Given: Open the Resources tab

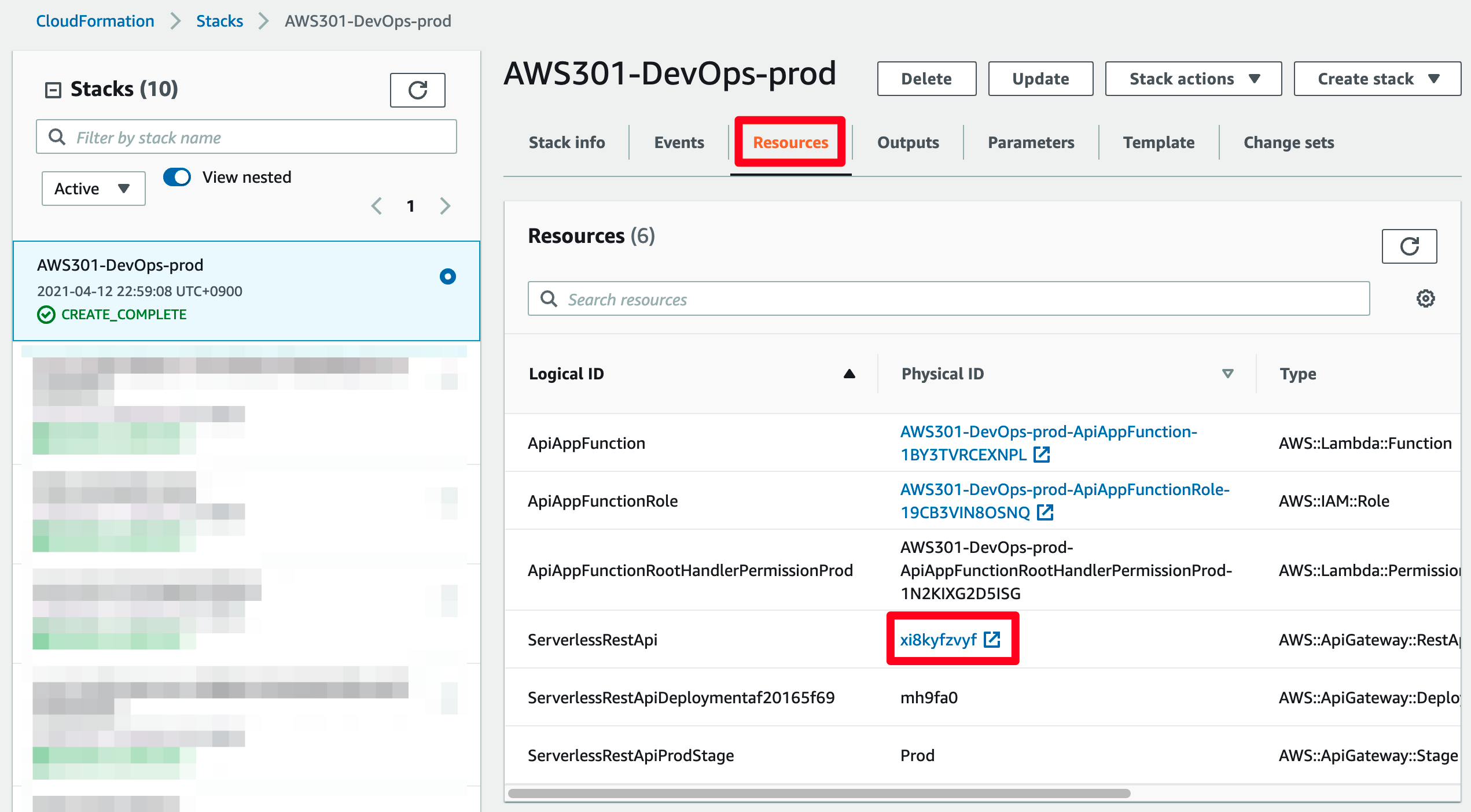Looking at the screenshot, I should (x=790, y=142).
